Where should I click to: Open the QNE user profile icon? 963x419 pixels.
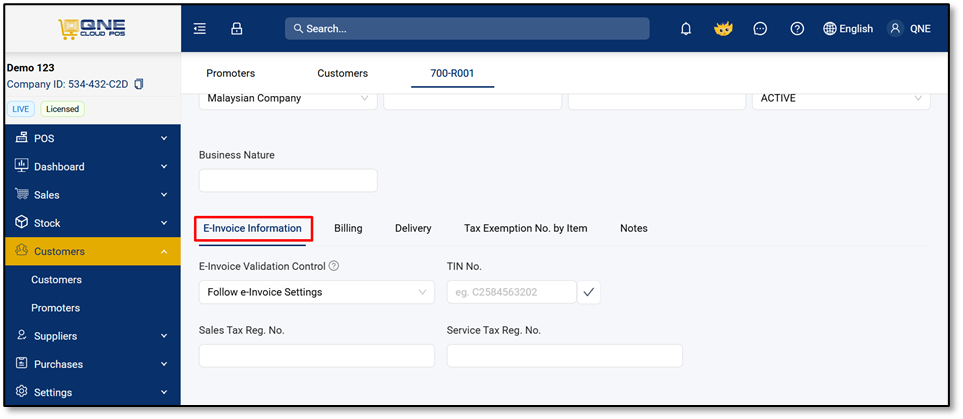pos(895,28)
